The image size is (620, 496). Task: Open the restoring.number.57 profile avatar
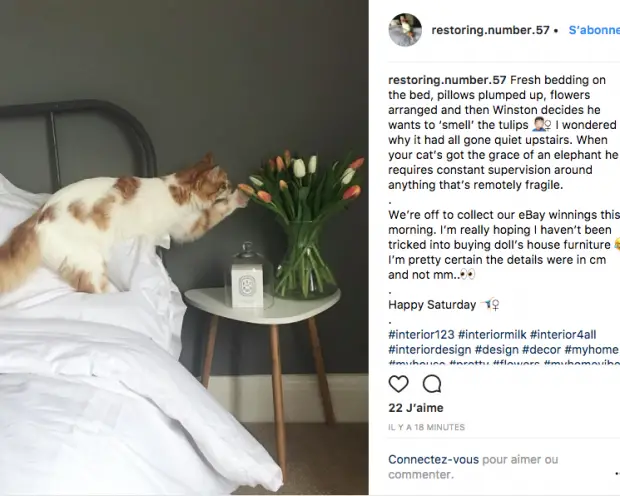(405, 30)
